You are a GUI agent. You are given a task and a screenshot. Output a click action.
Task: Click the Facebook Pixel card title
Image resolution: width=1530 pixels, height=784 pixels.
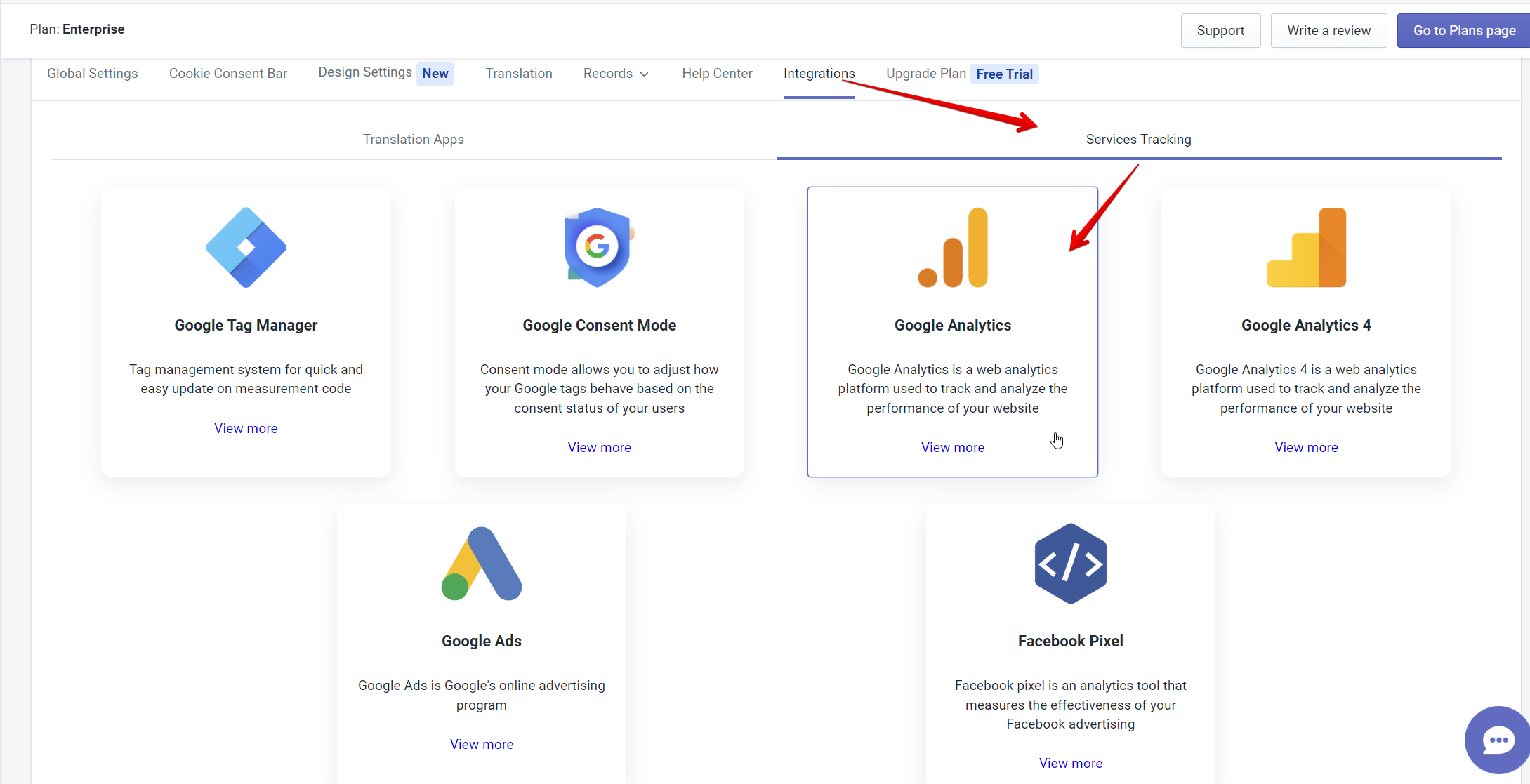coord(1071,642)
